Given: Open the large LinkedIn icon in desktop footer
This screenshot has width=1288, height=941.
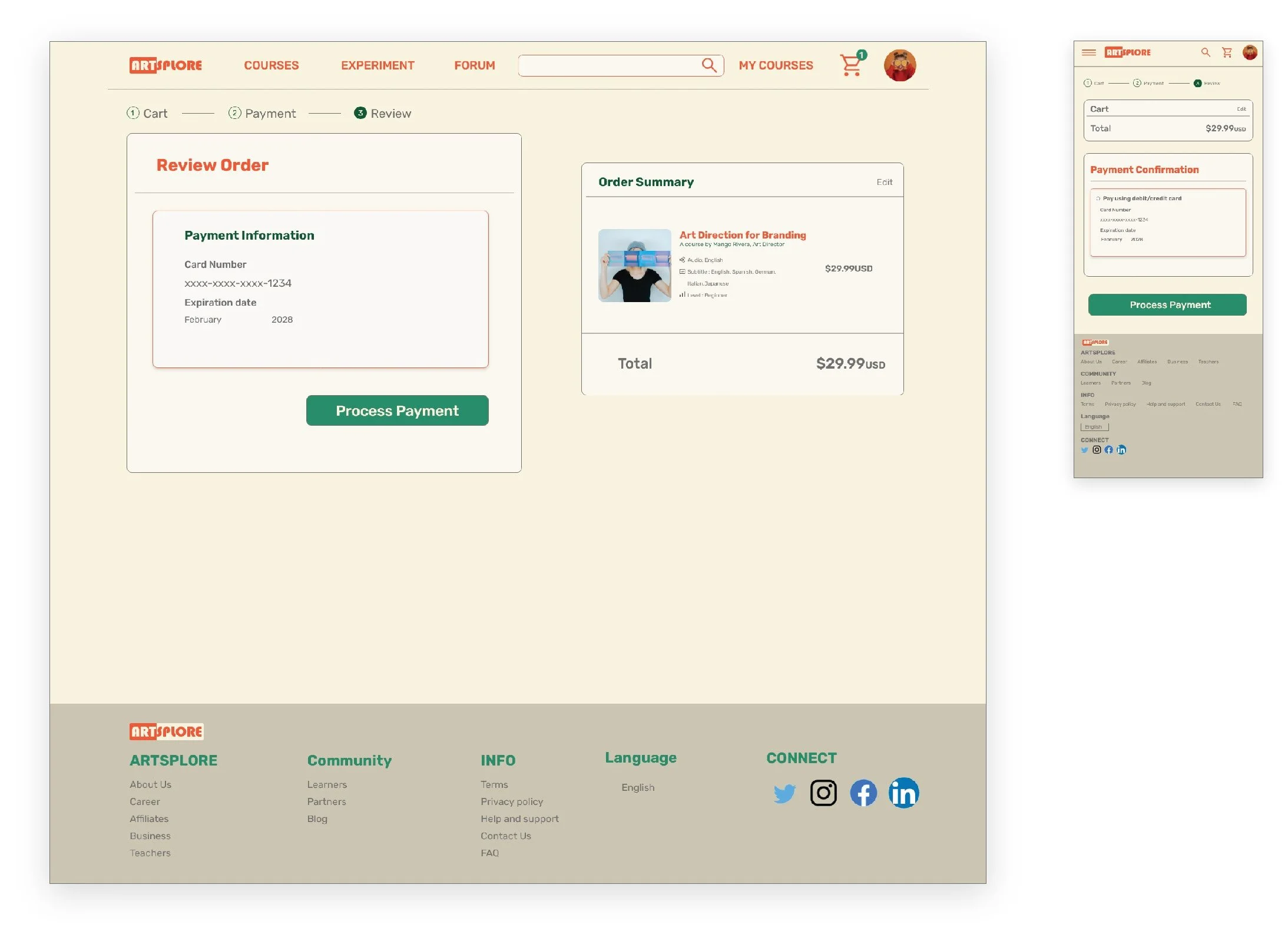Looking at the screenshot, I should click(903, 793).
